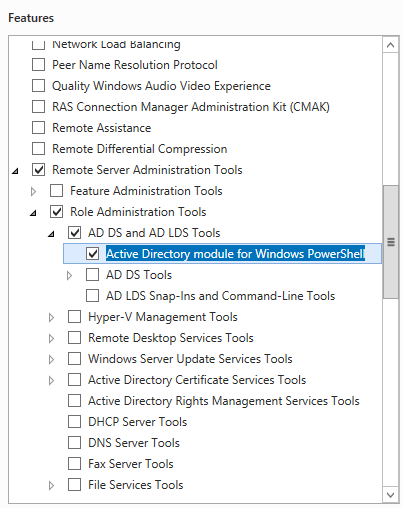Click the scrollbar down arrow
Viewport: 402px width, 508px height.
[391, 494]
